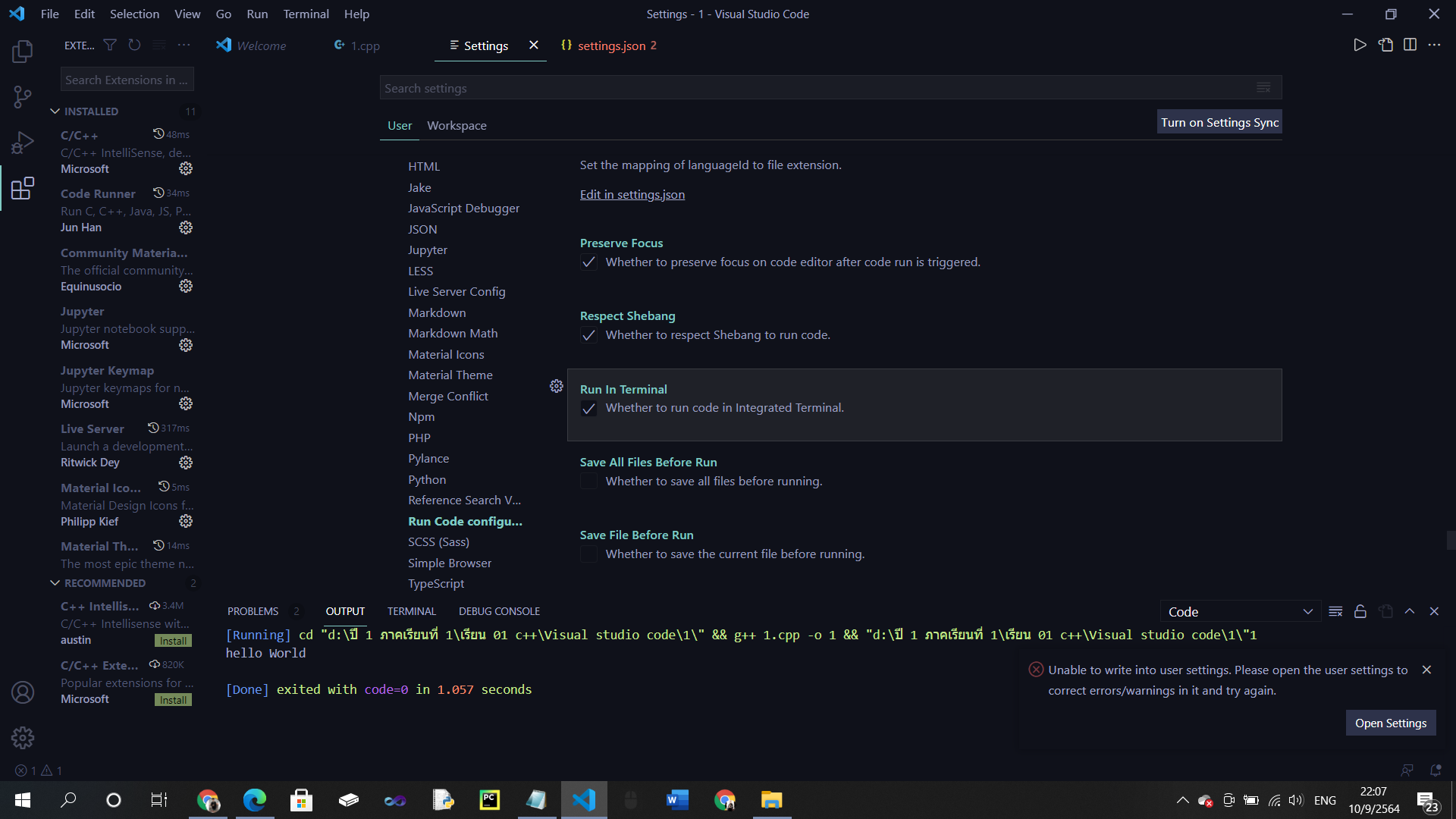Open Jupyter Keymap extension gear
The image size is (1456, 819).
click(x=186, y=403)
